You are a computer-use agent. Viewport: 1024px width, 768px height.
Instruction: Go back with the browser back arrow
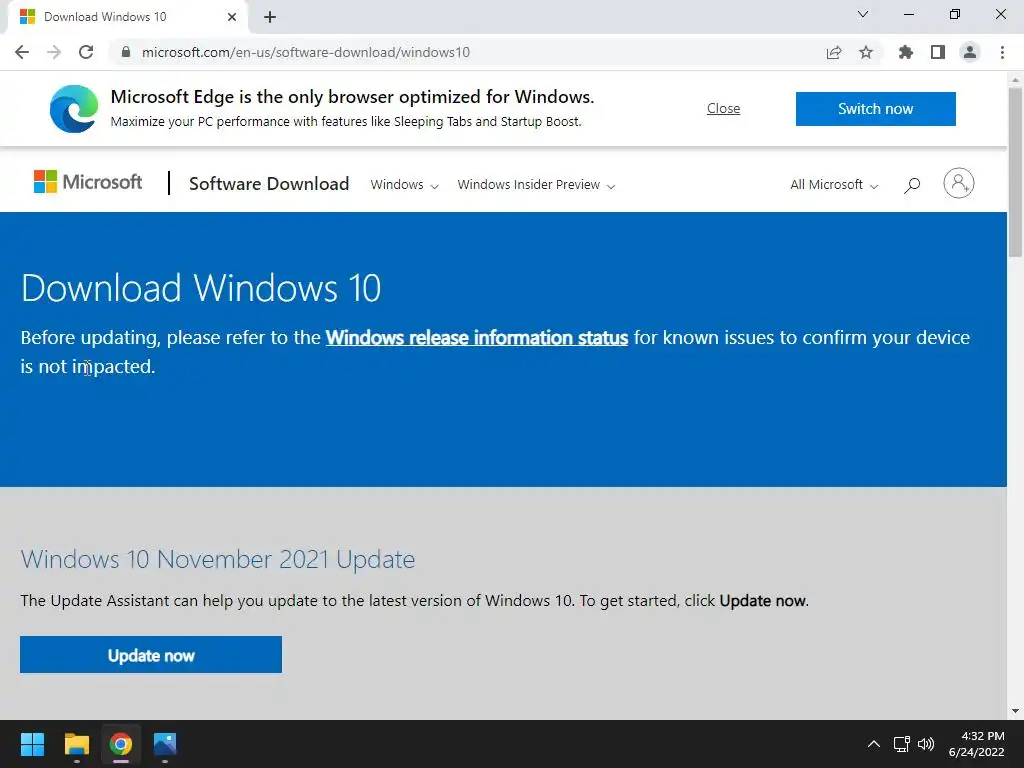[22, 52]
